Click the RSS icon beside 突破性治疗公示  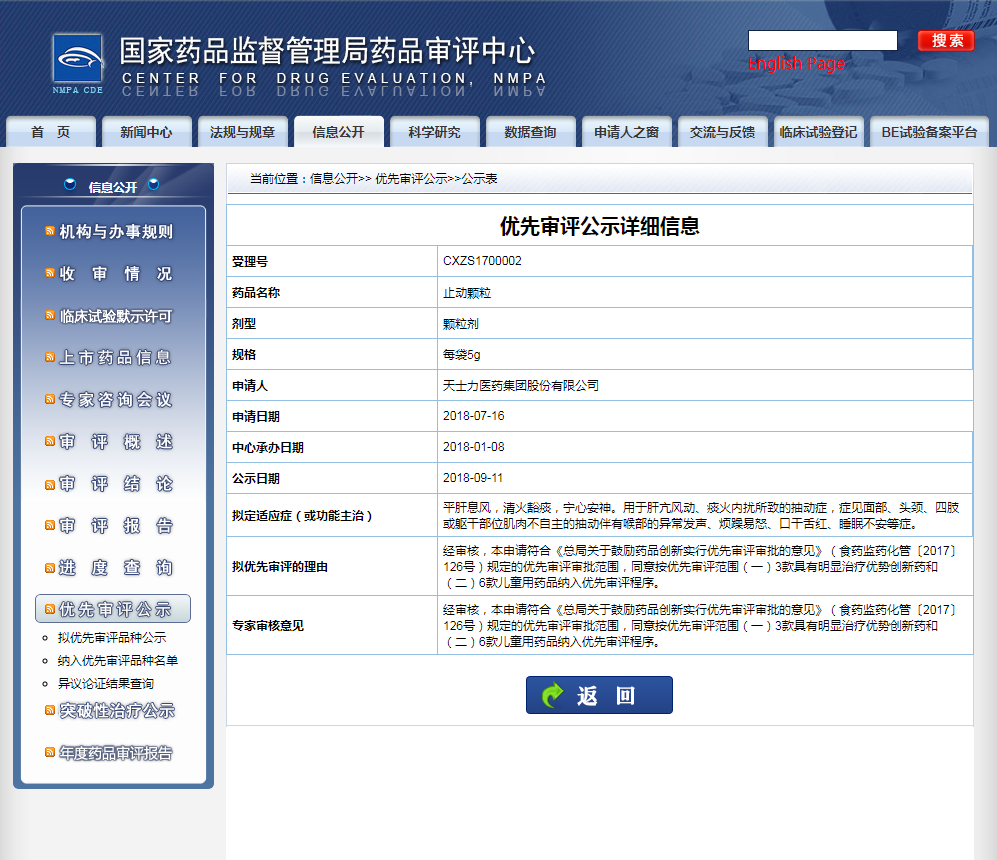tap(50, 711)
